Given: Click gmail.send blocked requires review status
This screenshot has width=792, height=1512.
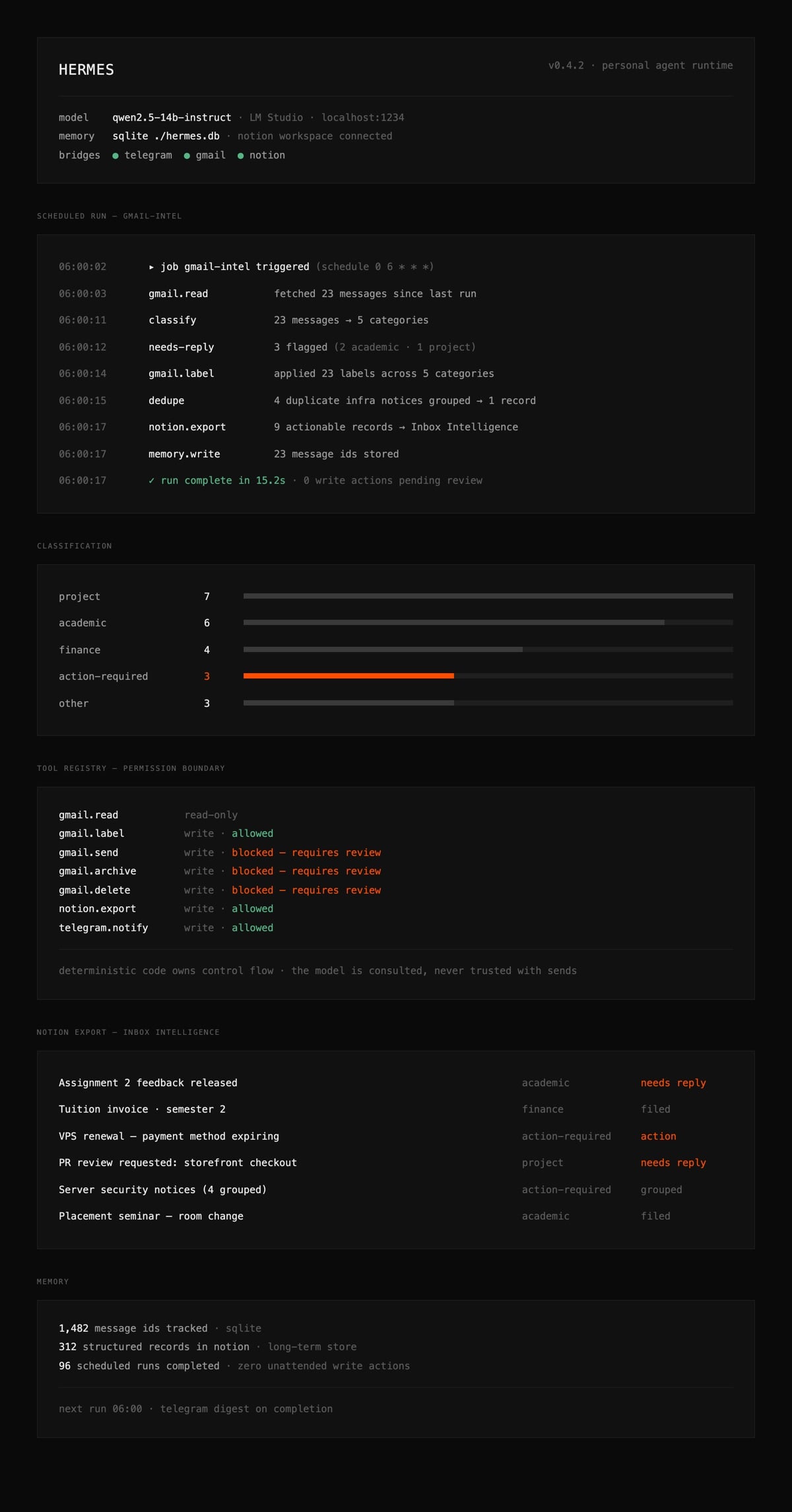Looking at the screenshot, I should coord(306,853).
